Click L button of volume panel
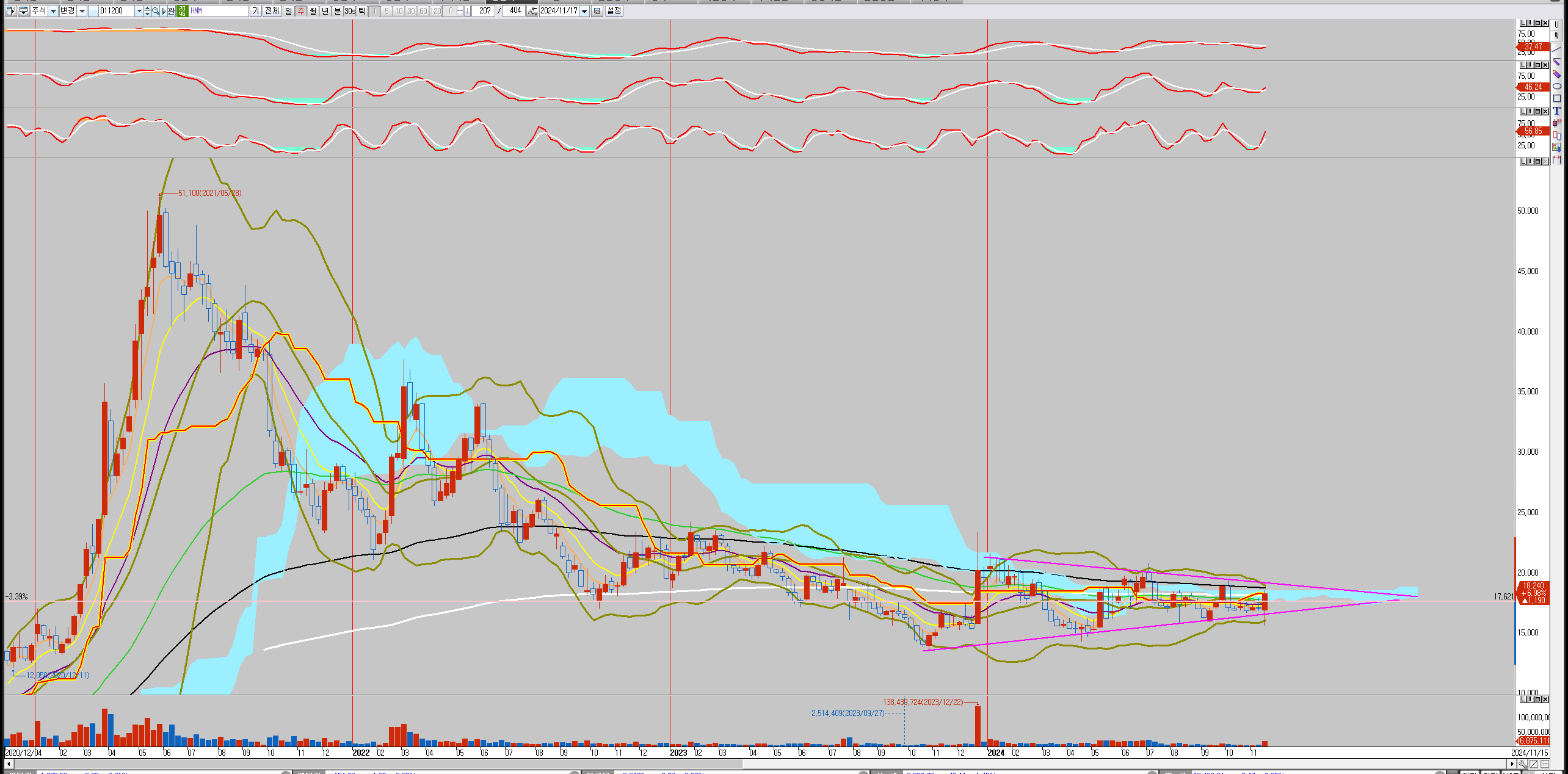The width and height of the screenshot is (1568, 774). 1523,699
